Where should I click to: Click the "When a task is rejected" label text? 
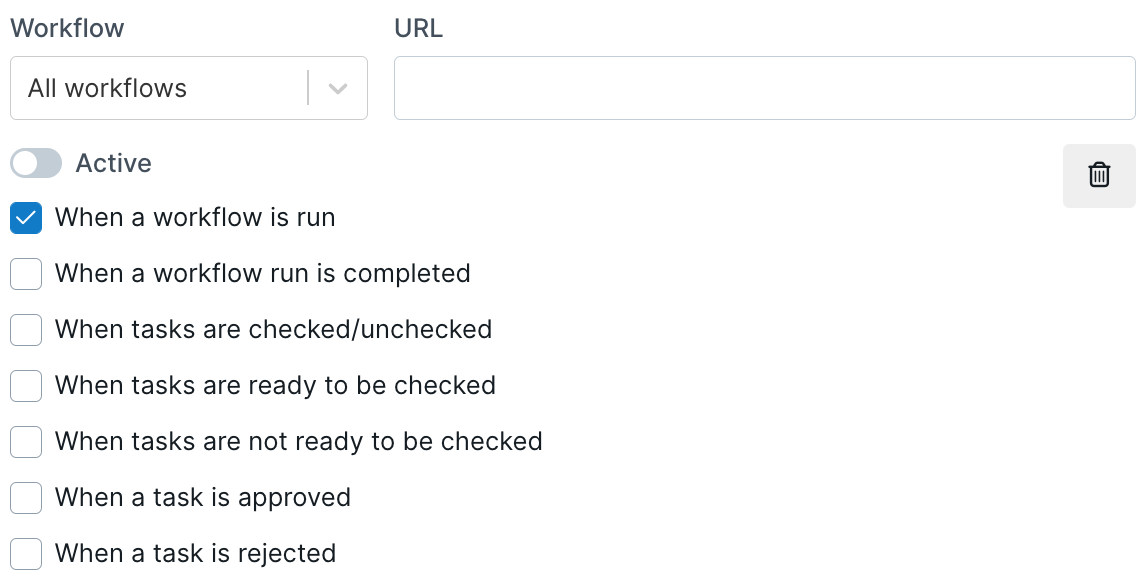tap(195, 554)
